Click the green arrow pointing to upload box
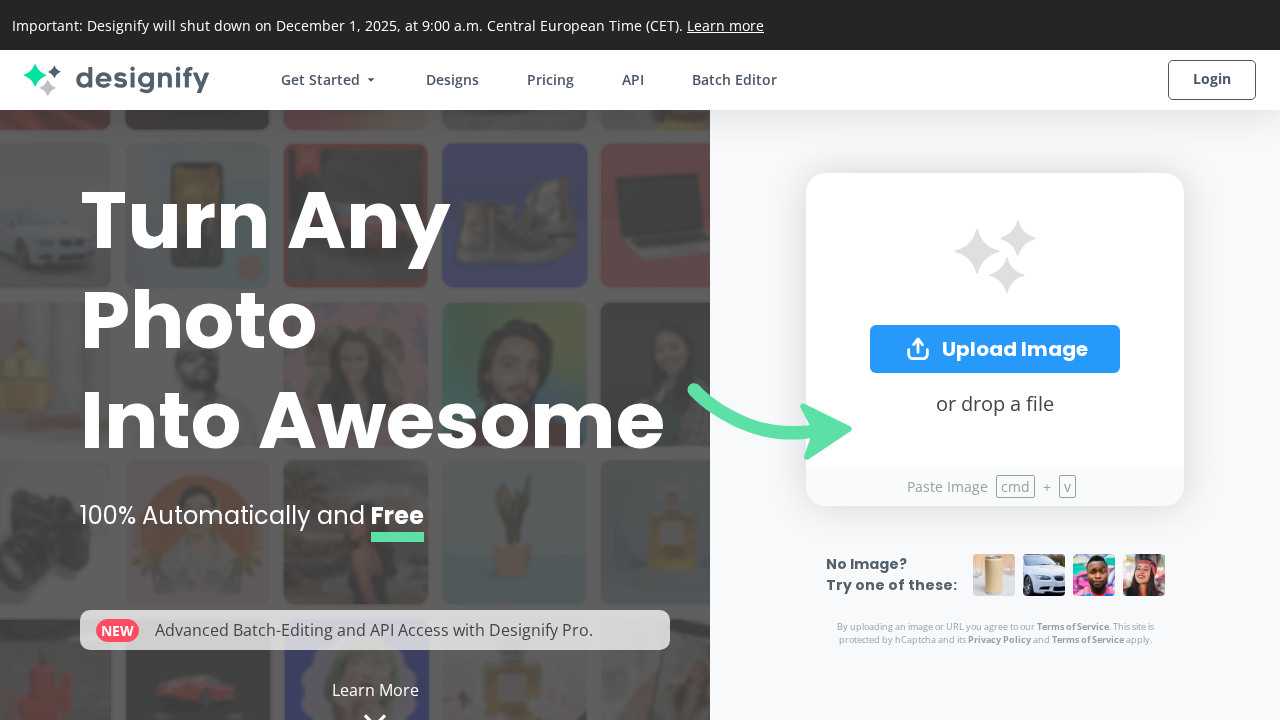This screenshot has width=1280, height=720. click(x=770, y=420)
